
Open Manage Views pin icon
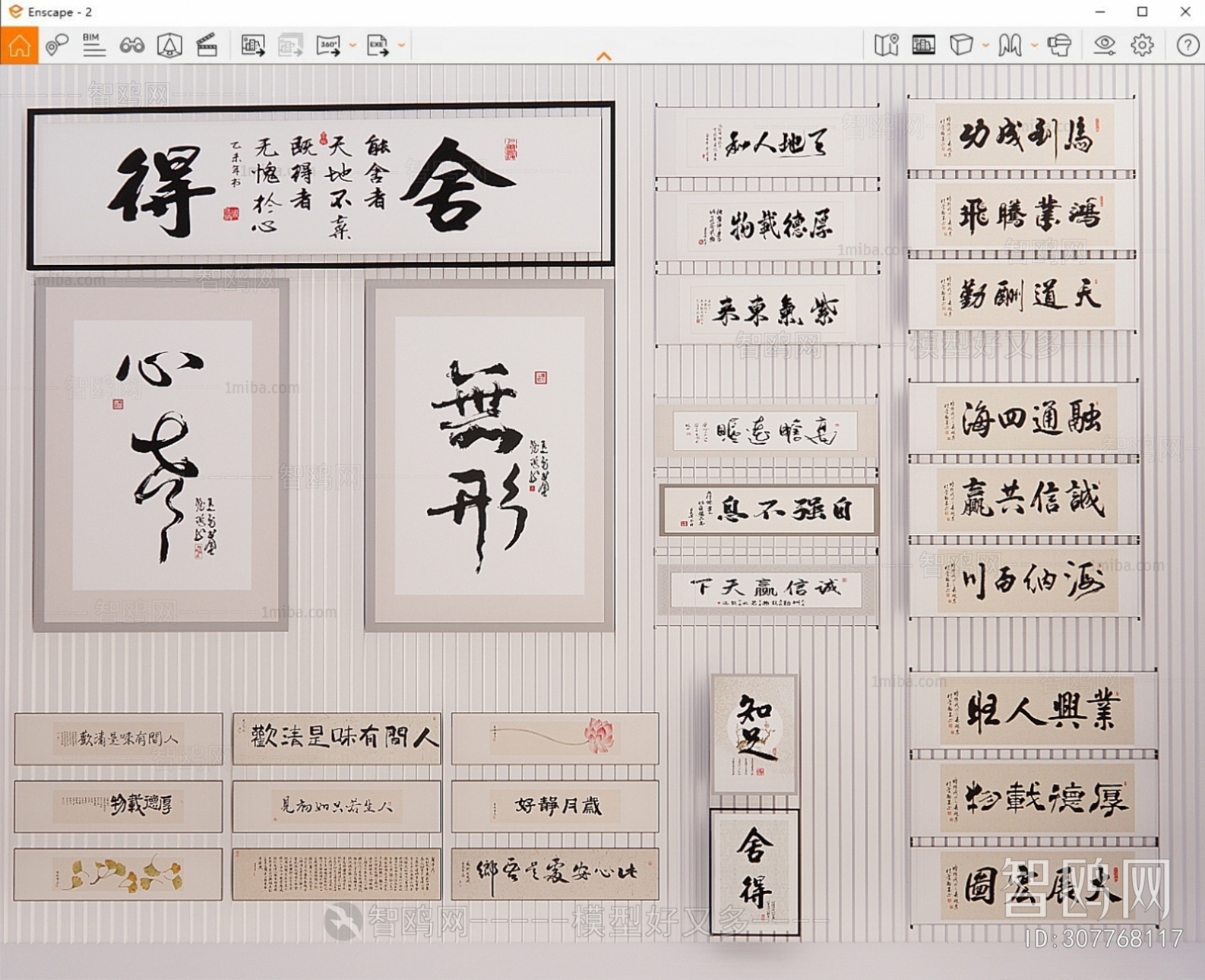tap(57, 46)
